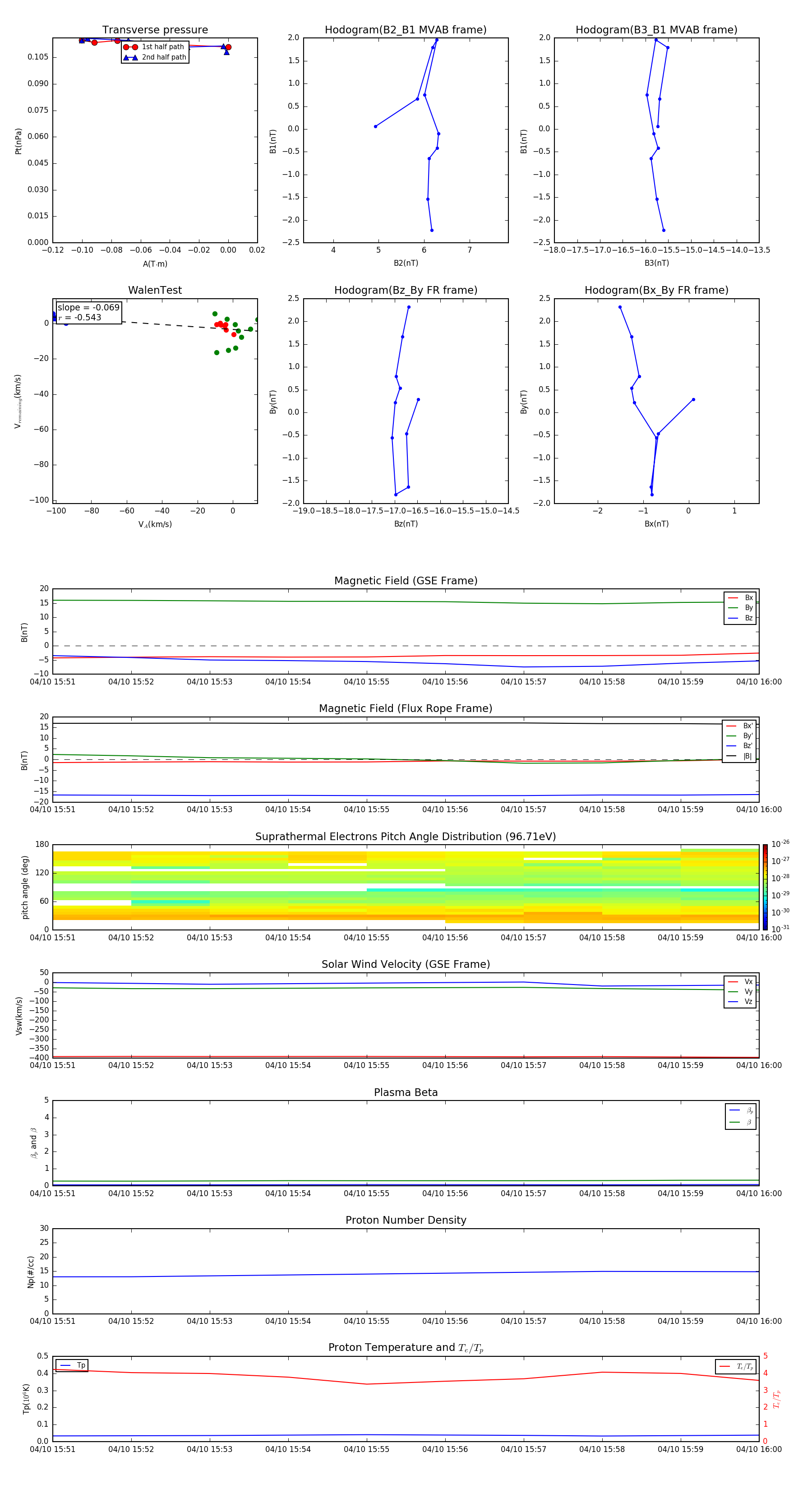Click the 'Pt(nPa)' y-axis label

point(18,141)
